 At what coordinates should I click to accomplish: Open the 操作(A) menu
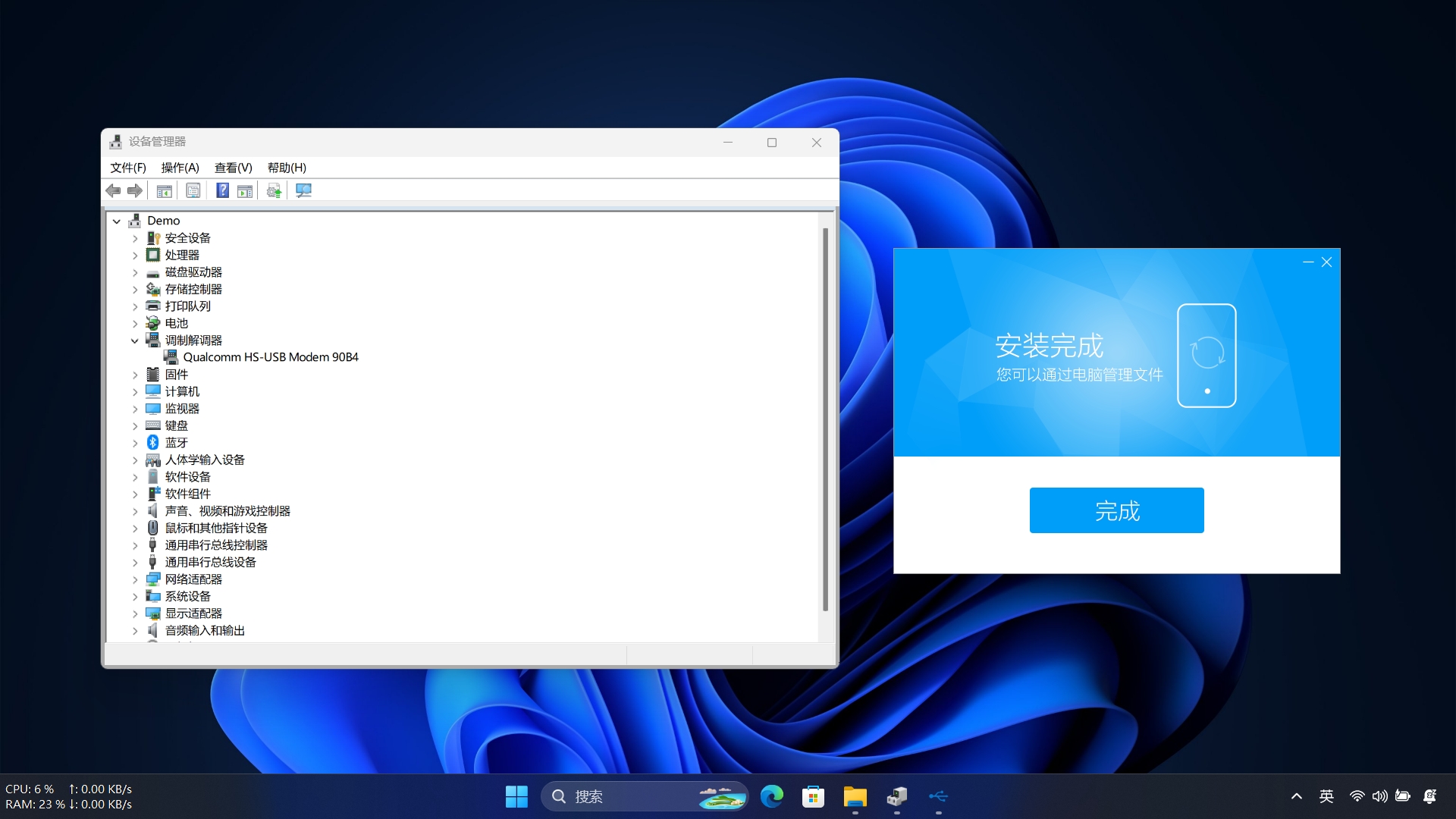click(x=180, y=168)
